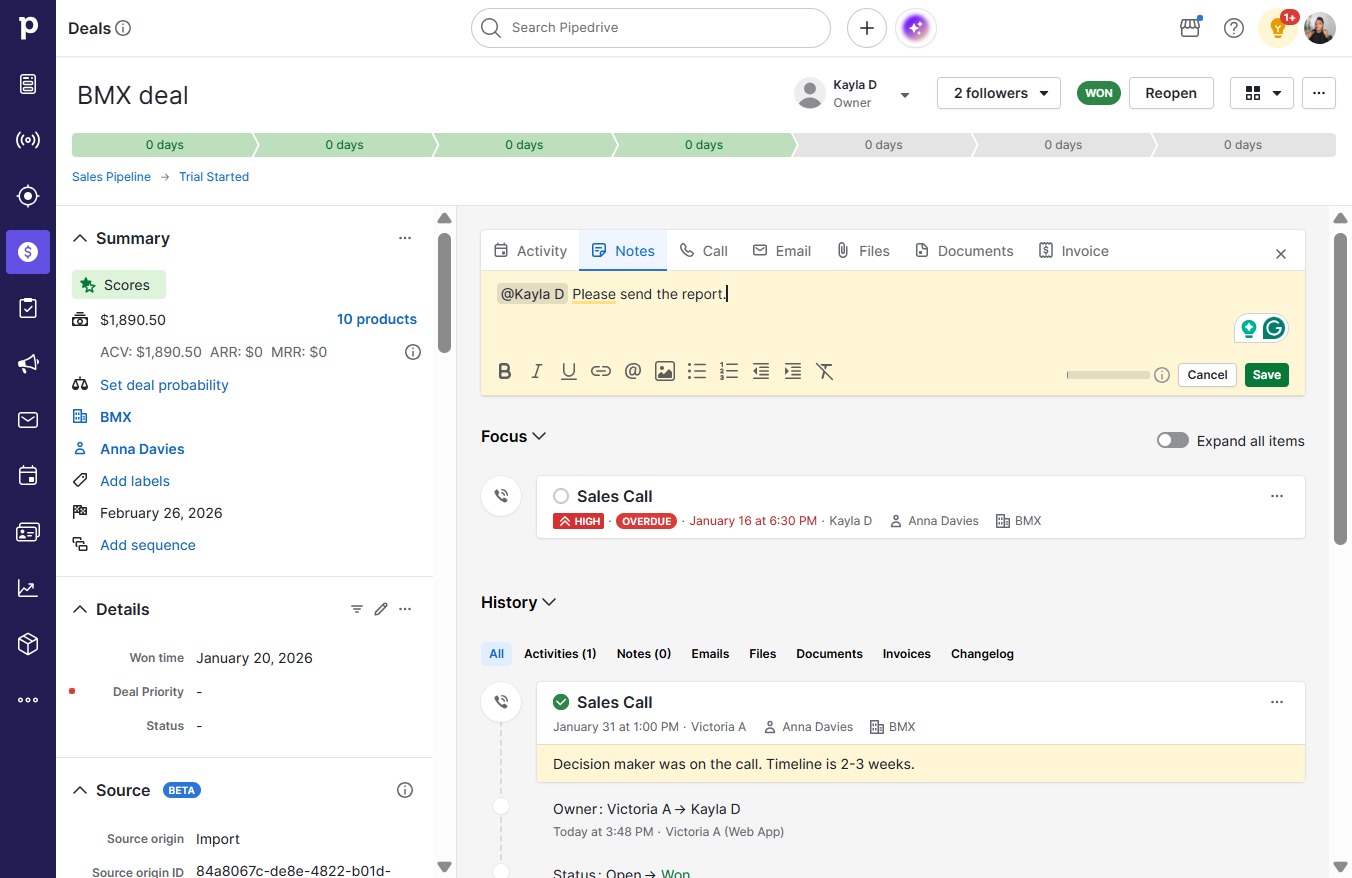Save the note
1352x878 pixels.
(x=1267, y=375)
